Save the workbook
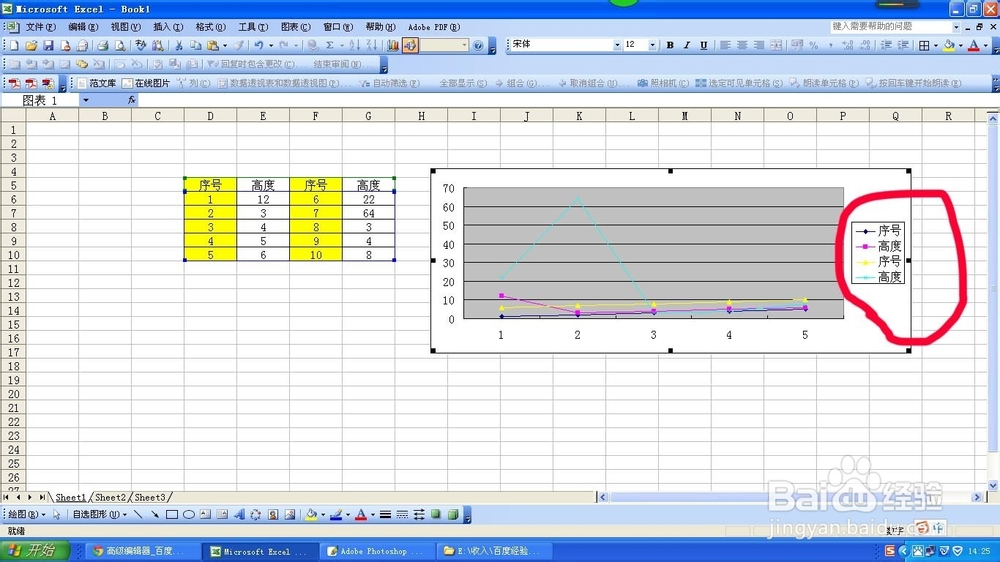 point(48,45)
